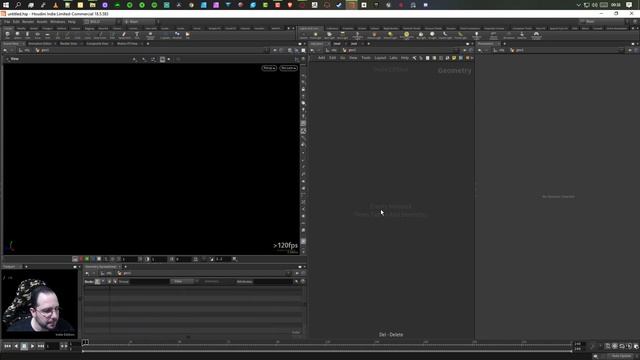Select the Sky Light shelf tool
The image size is (640, 360).
point(420,36)
